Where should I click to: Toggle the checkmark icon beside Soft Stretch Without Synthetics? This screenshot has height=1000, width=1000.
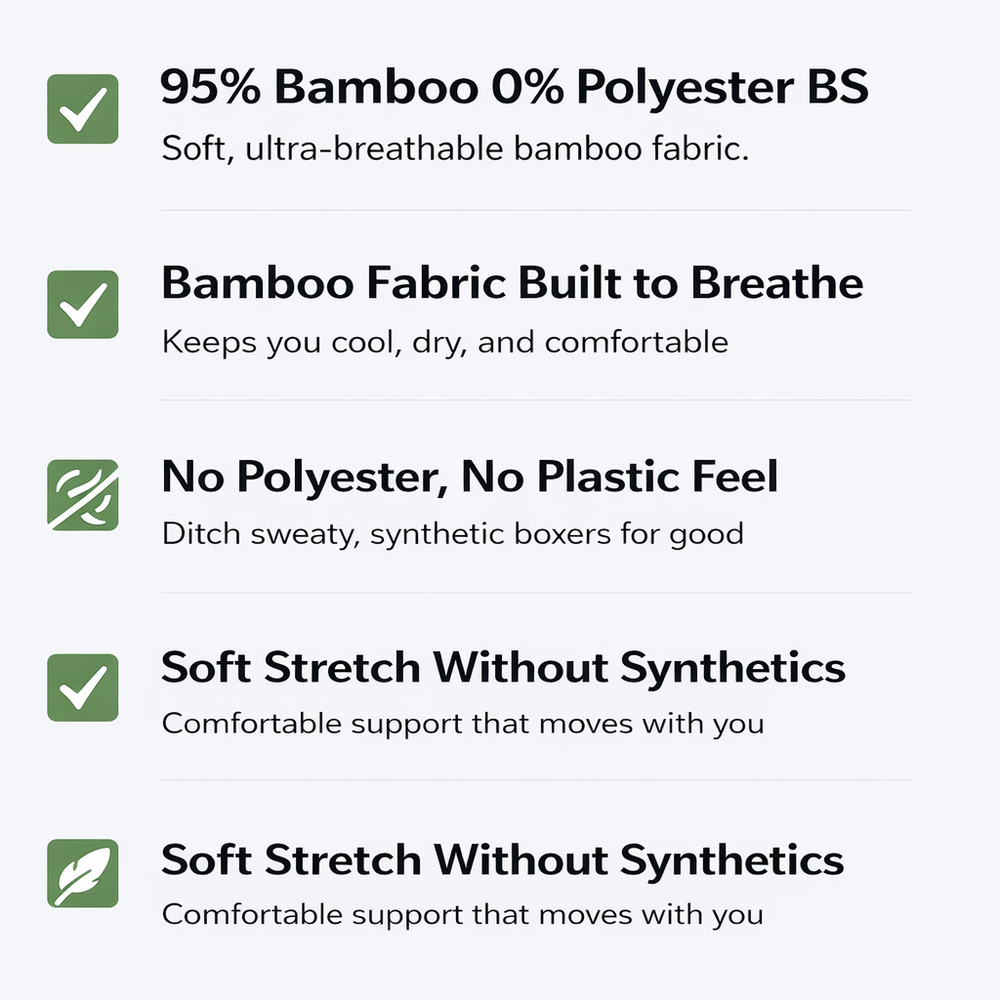[x=83, y=687]
